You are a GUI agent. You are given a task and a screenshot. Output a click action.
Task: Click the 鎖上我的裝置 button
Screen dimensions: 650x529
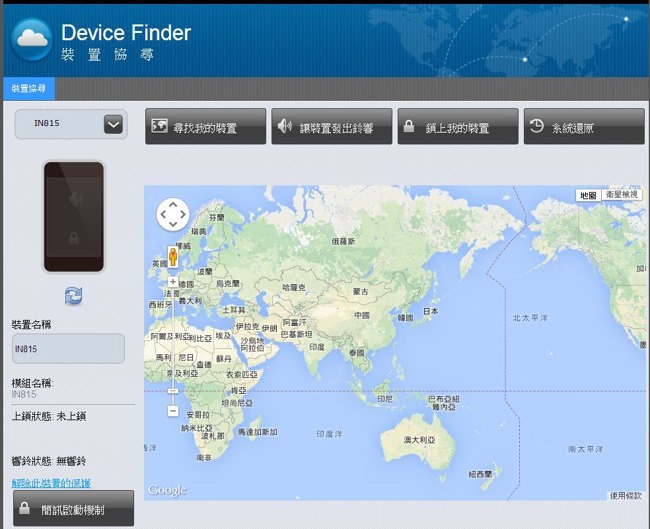coord(458,126)
